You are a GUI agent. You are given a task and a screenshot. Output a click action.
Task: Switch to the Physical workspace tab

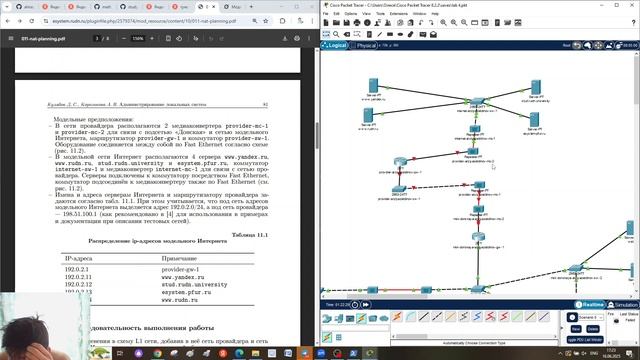pos(363,45)
